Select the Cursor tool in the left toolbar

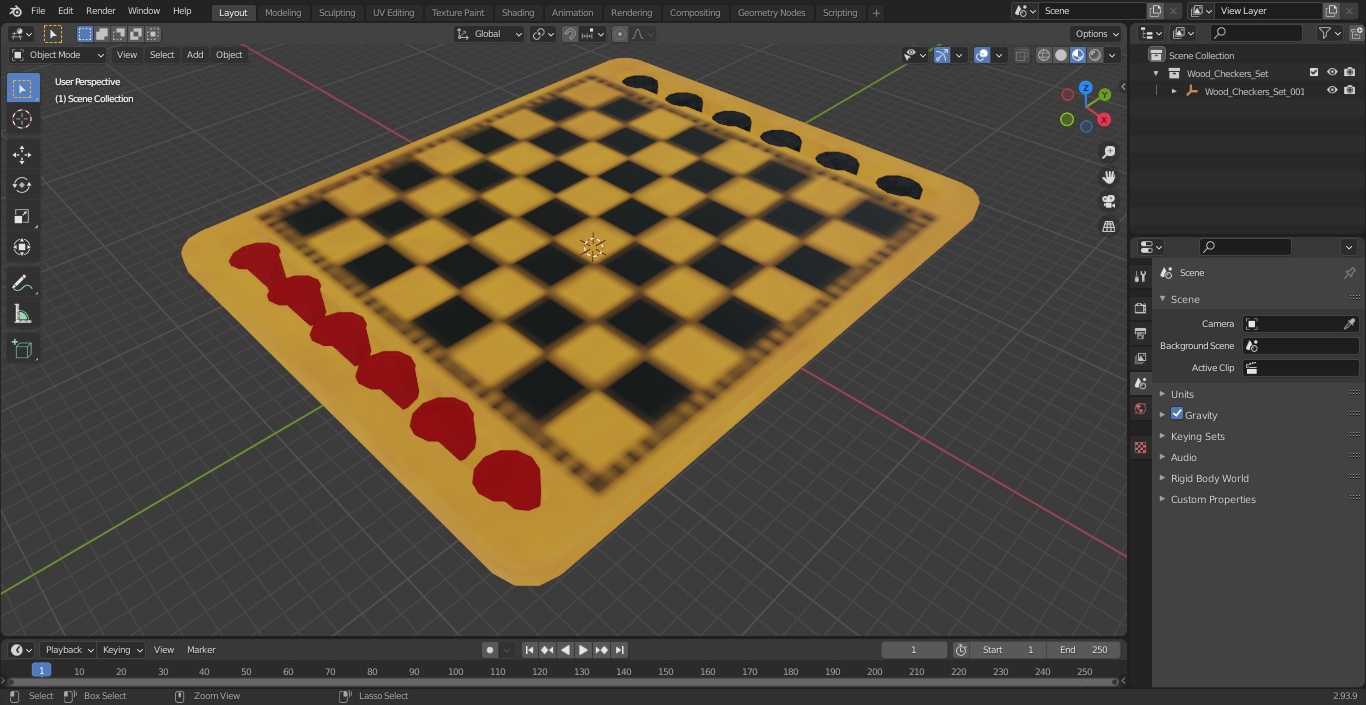22,120
